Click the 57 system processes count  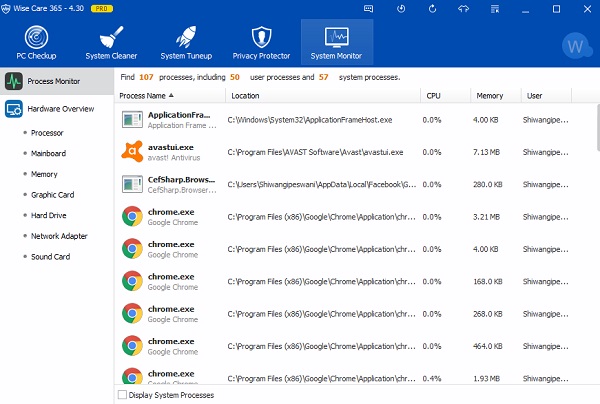(323, 77)
